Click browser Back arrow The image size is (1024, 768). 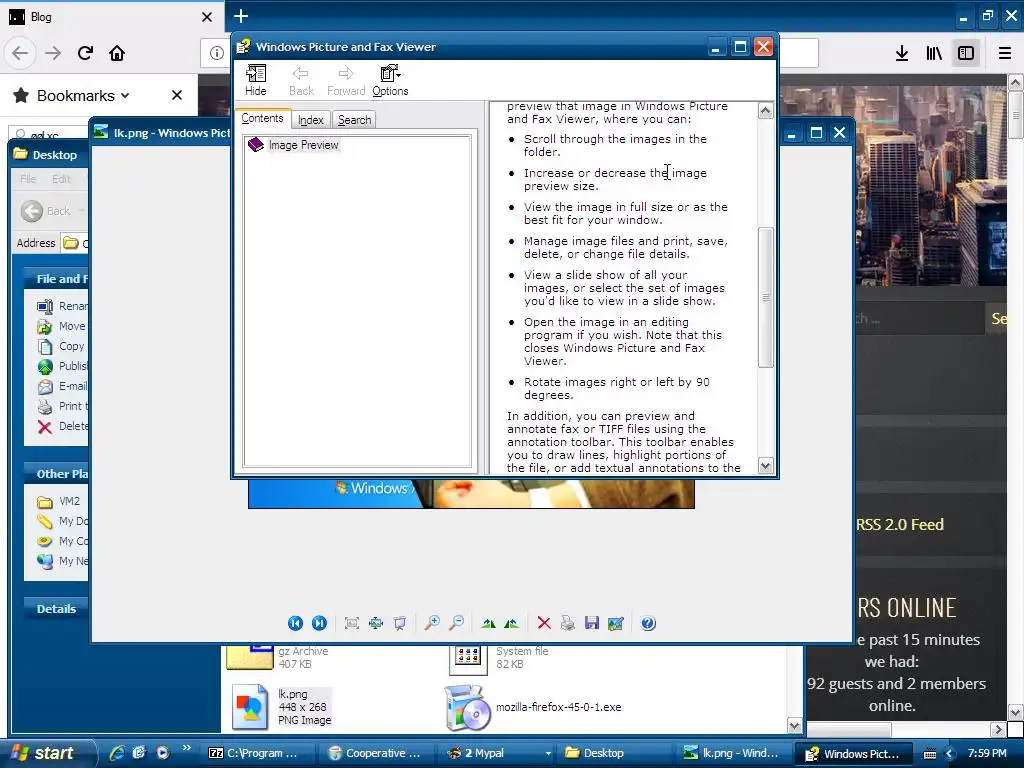(x=20, y=53)
